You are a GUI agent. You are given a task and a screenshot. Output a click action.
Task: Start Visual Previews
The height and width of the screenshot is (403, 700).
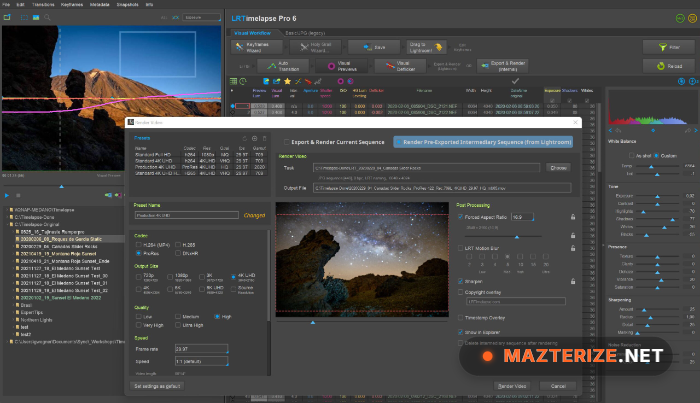[x=341, y=66]
